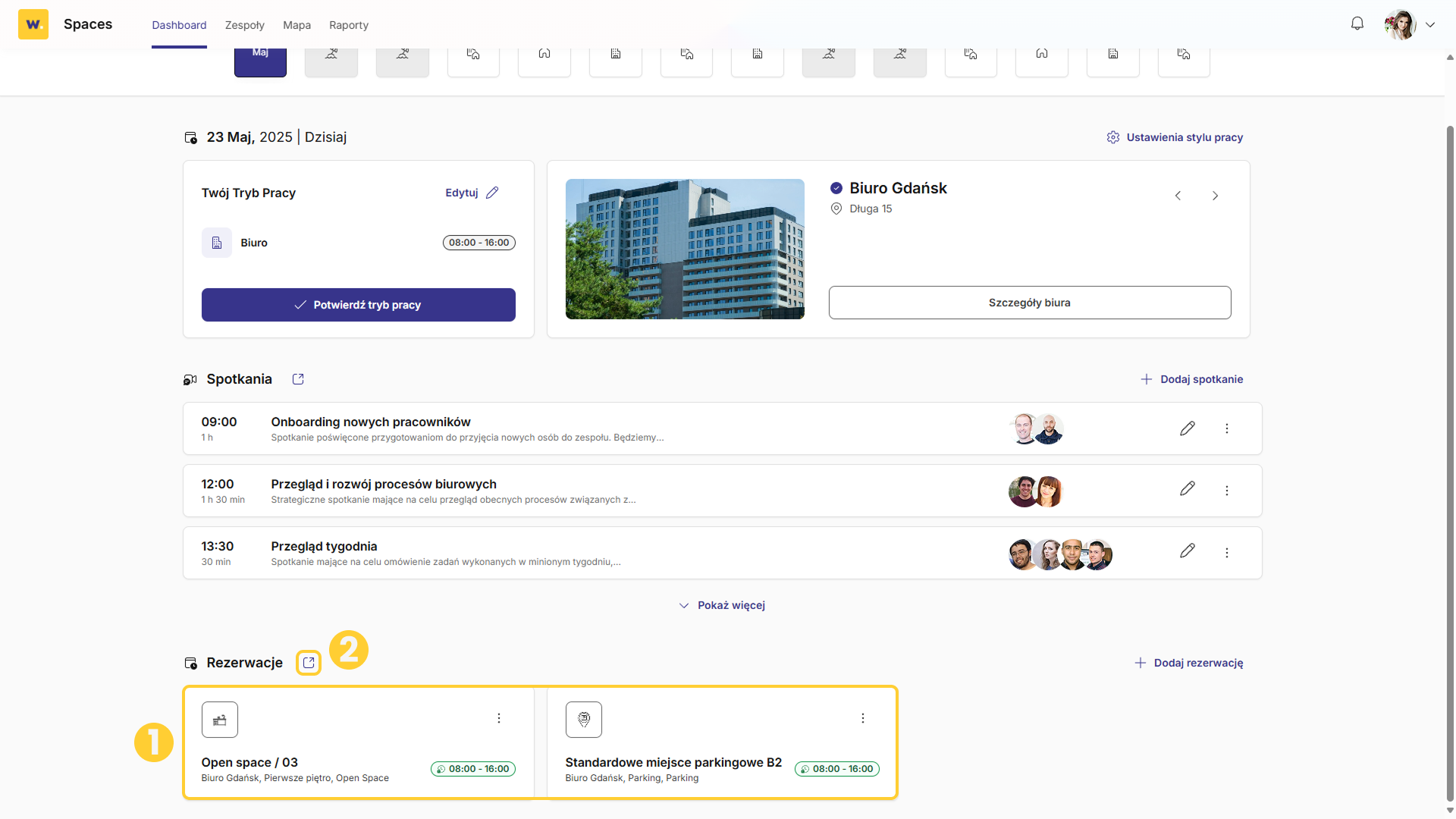Open Szczegóły biura
The width and height of the screenshot is (1456, 819).
(1030, 303)
